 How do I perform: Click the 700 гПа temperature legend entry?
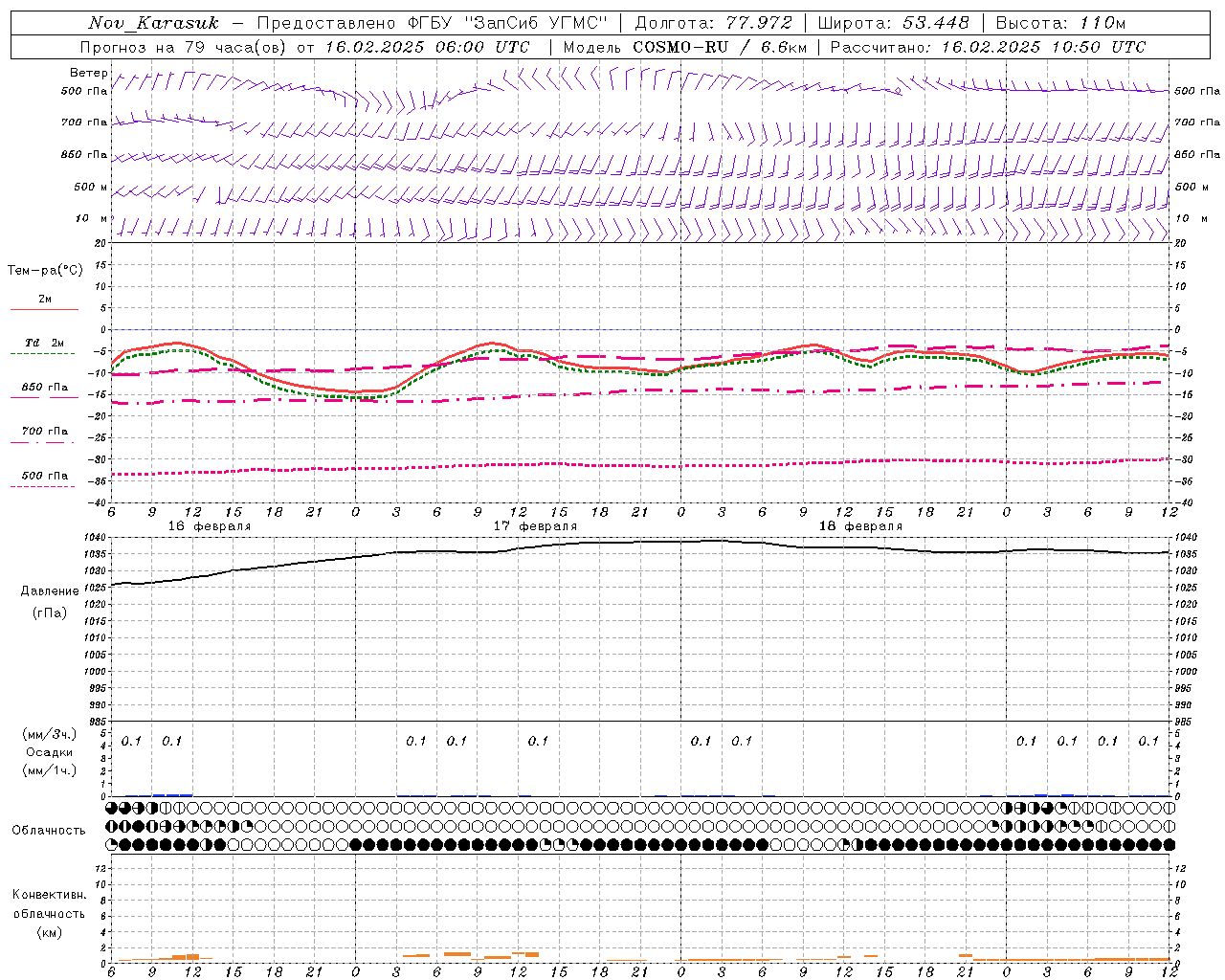[x=45, y=431]
